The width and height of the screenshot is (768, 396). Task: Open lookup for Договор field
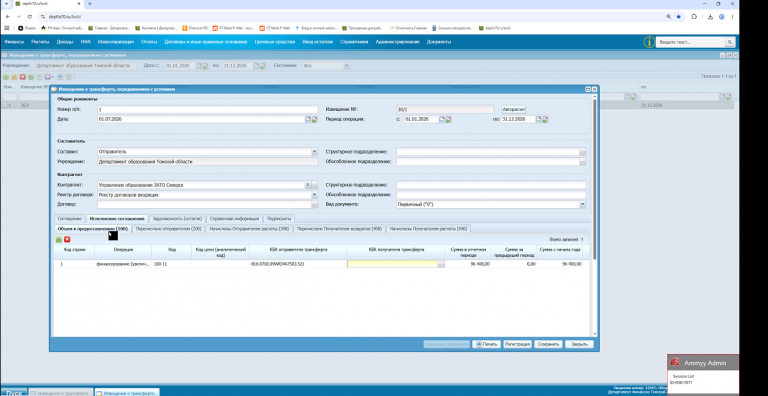pos(315,204)
